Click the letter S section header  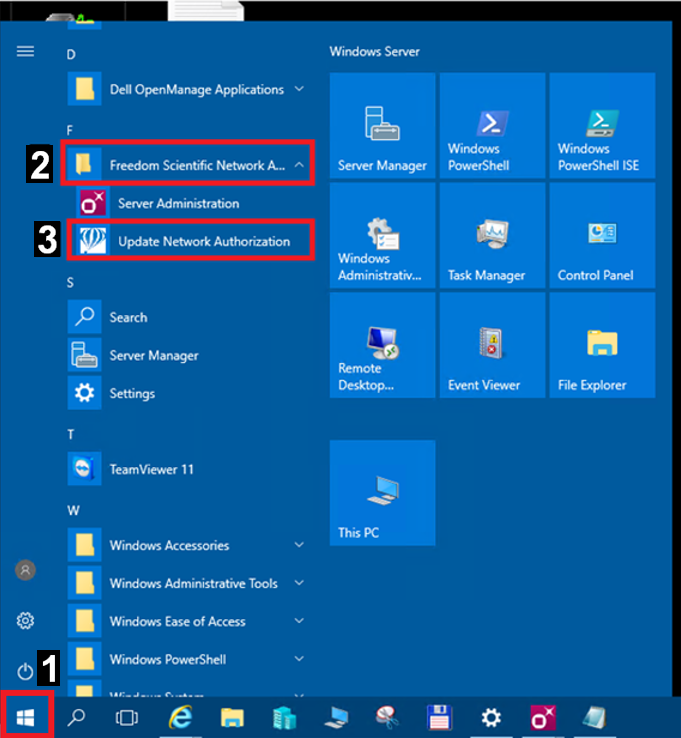[x=70, y=282]
